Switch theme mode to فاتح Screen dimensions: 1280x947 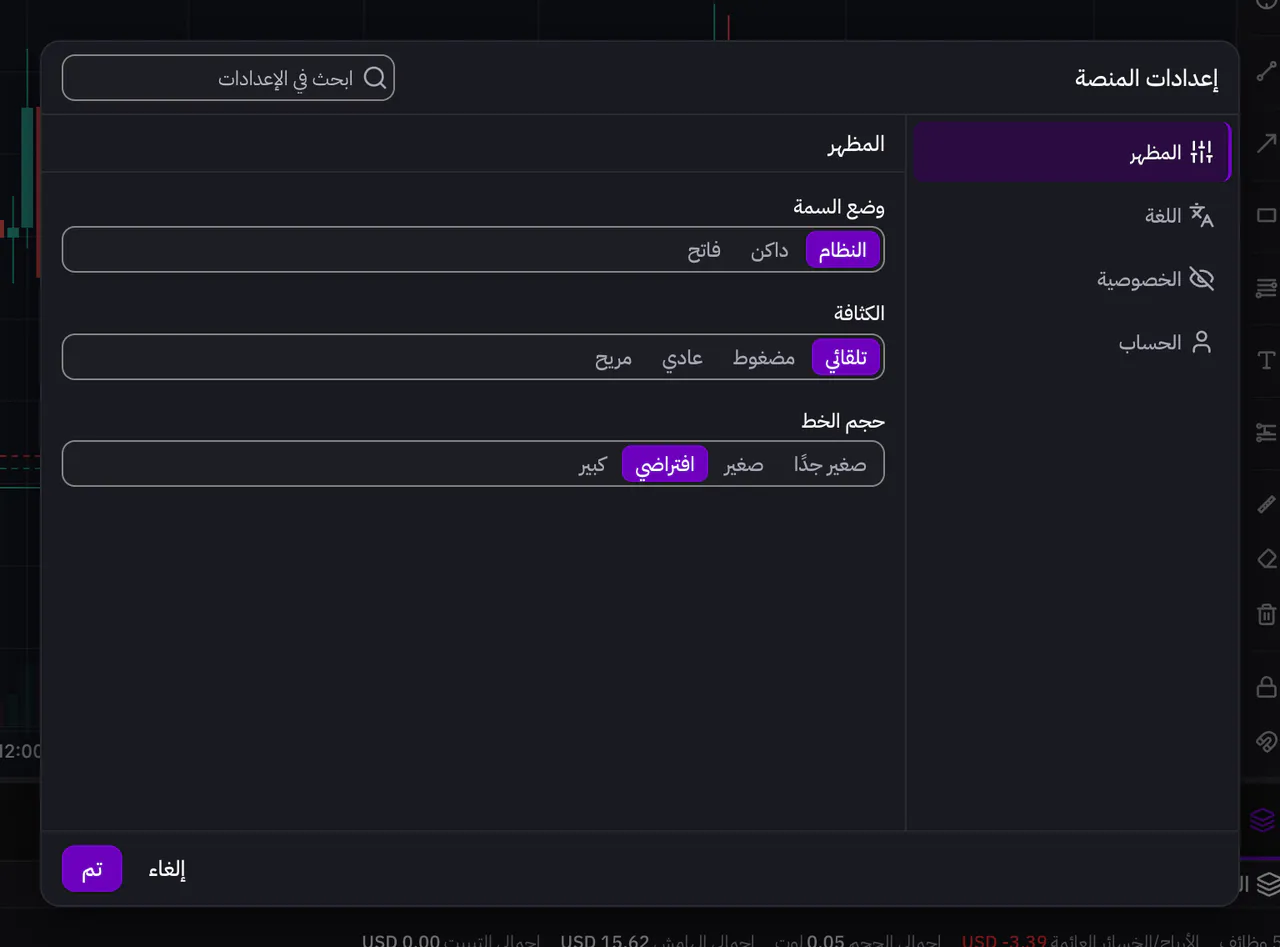(704, 250)
